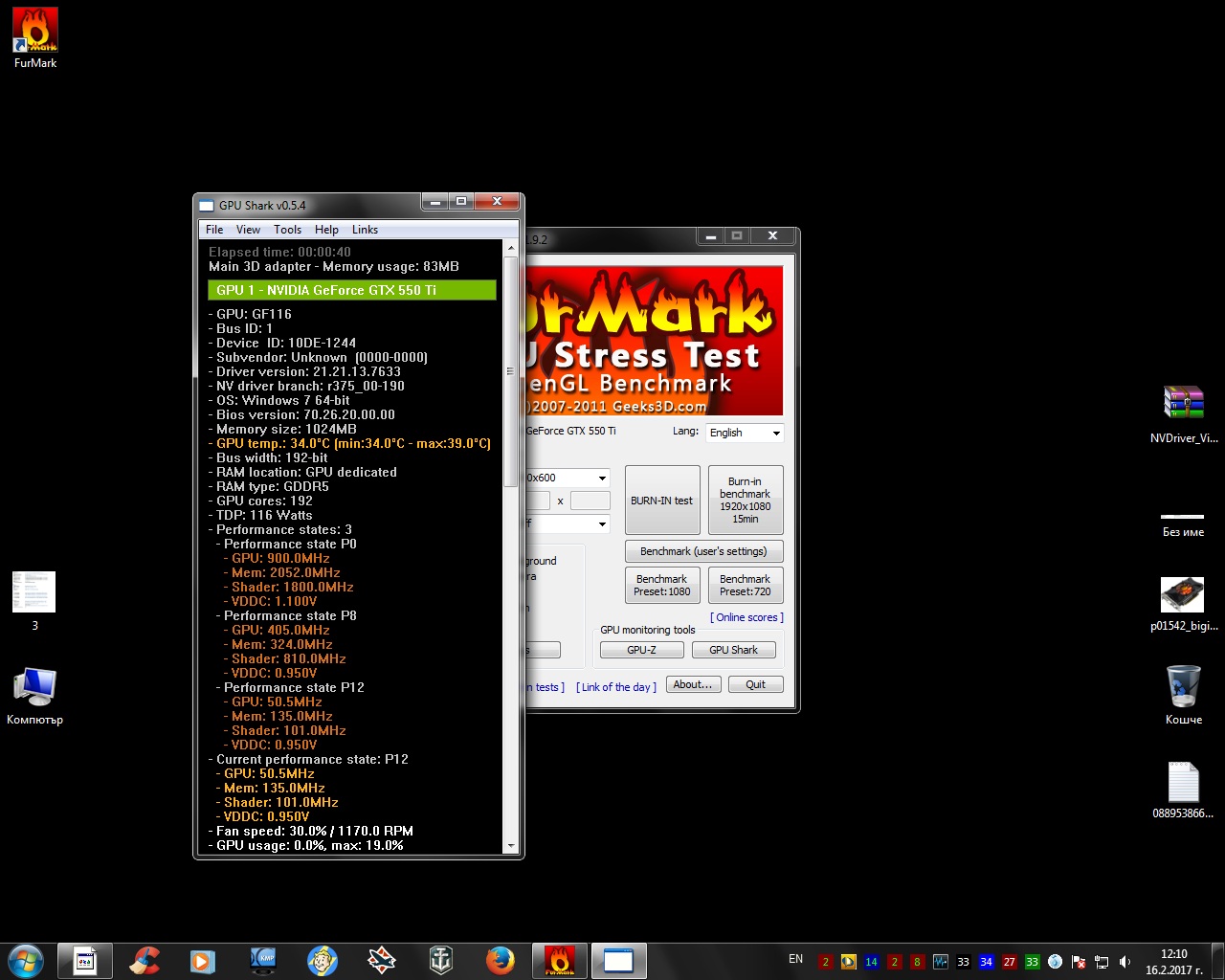The height and width of the screenshot is (980, 1225).
Task: Click the CCleaner taskbar icon
Action: pyautogui.click(x=145, y=960)
